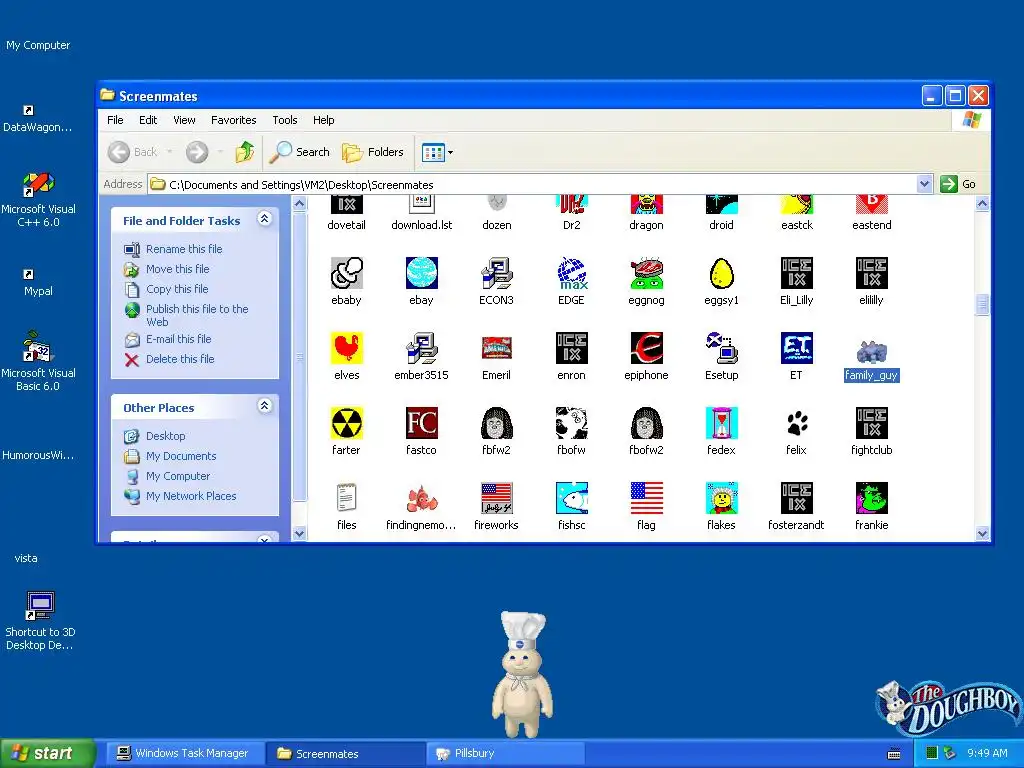Select the Esetup installer icon
This screenshot has width=1024, height=768.
(722, 348)
